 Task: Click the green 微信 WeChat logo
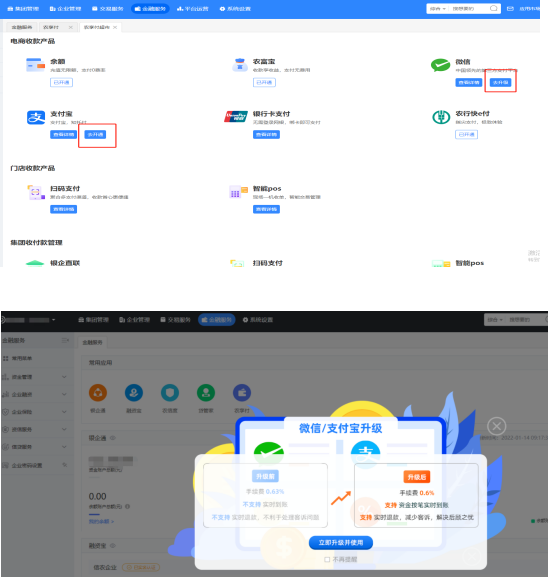click(x=441, y=65)
